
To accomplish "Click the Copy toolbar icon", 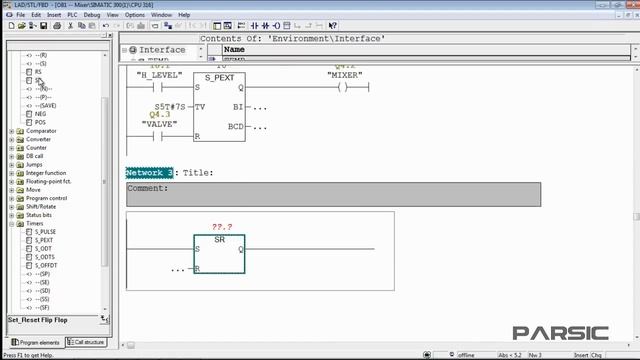I will click(81, 26).
